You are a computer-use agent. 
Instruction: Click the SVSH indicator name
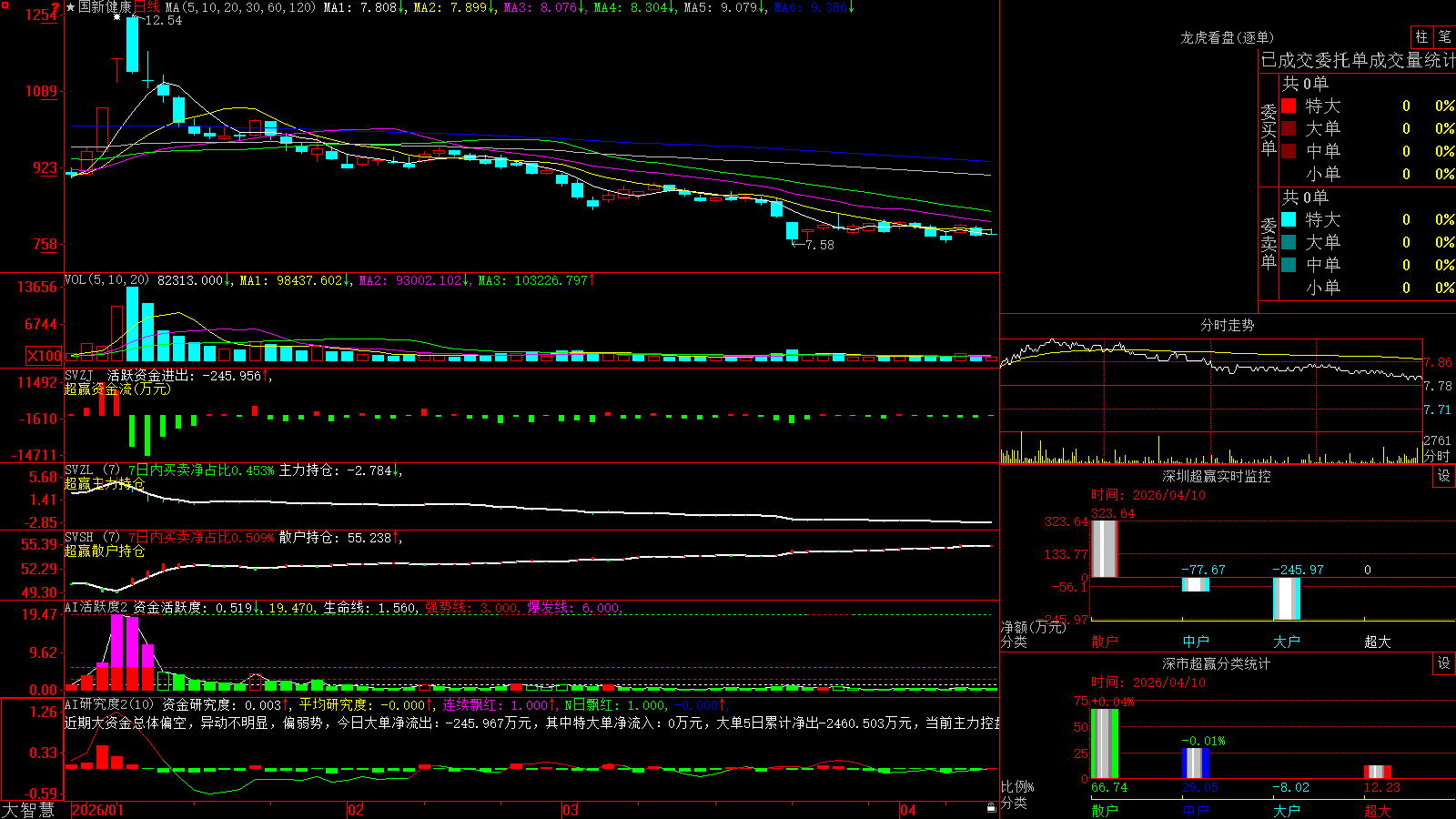pos(79,537)
